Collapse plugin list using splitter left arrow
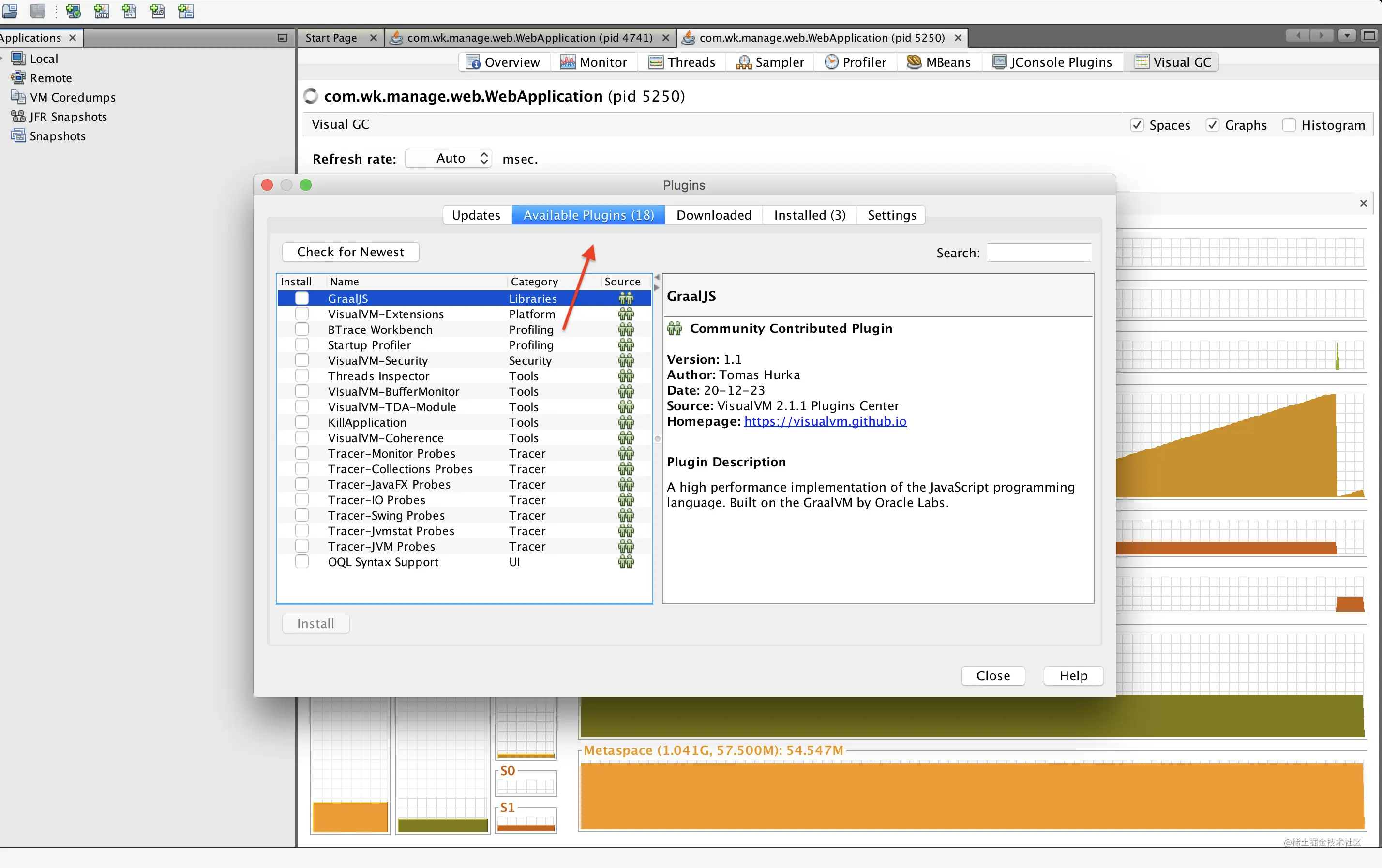 coord(657,277)
